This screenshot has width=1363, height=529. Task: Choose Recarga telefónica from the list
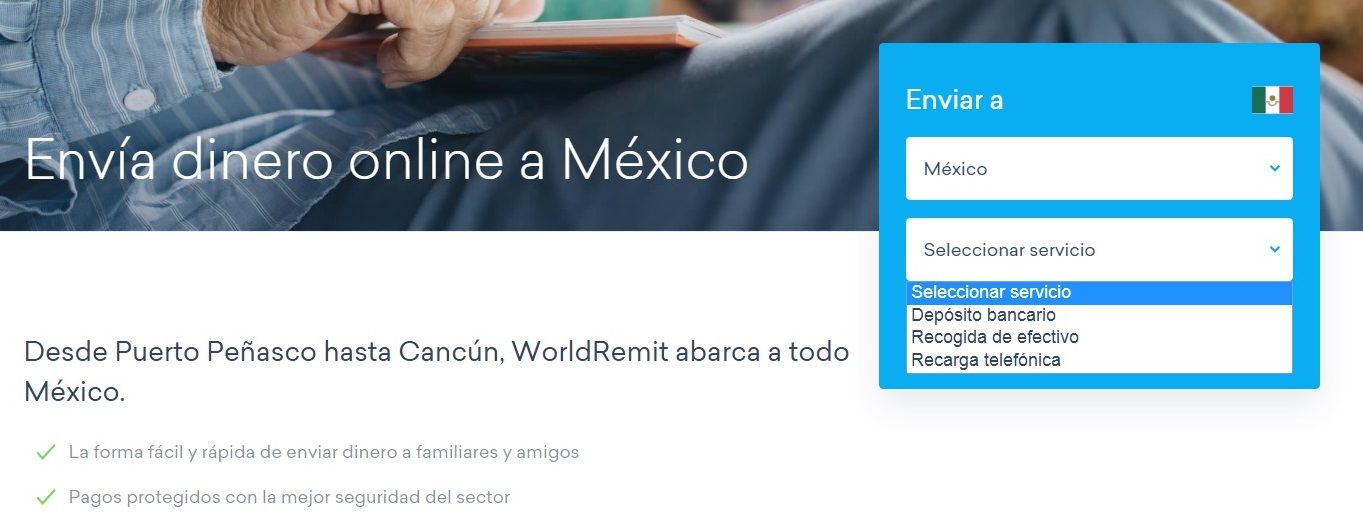(x=986, y=360)
